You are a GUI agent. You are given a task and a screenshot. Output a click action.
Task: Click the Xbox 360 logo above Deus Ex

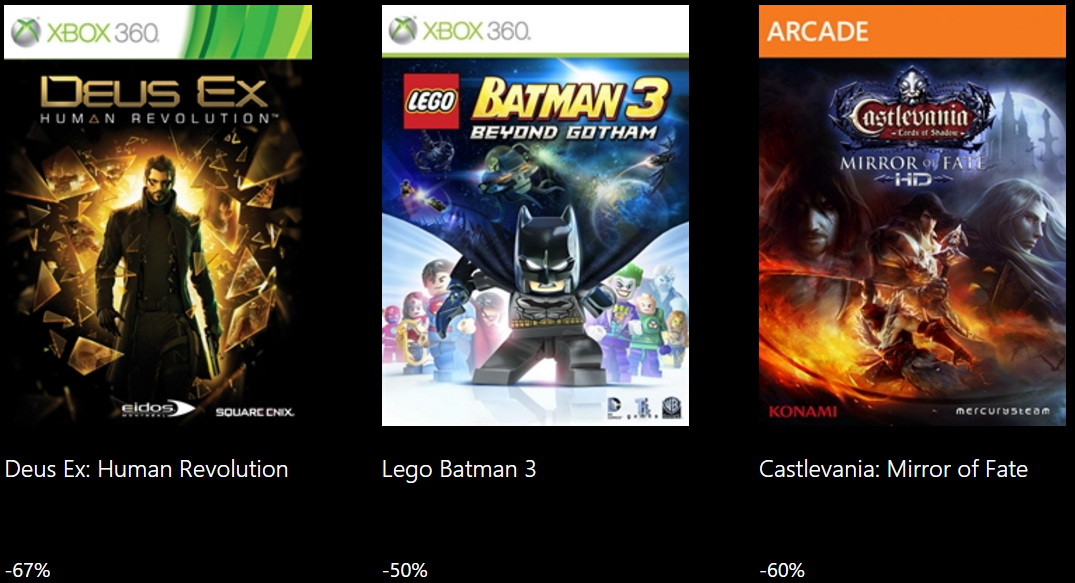[x=86, y=32]
